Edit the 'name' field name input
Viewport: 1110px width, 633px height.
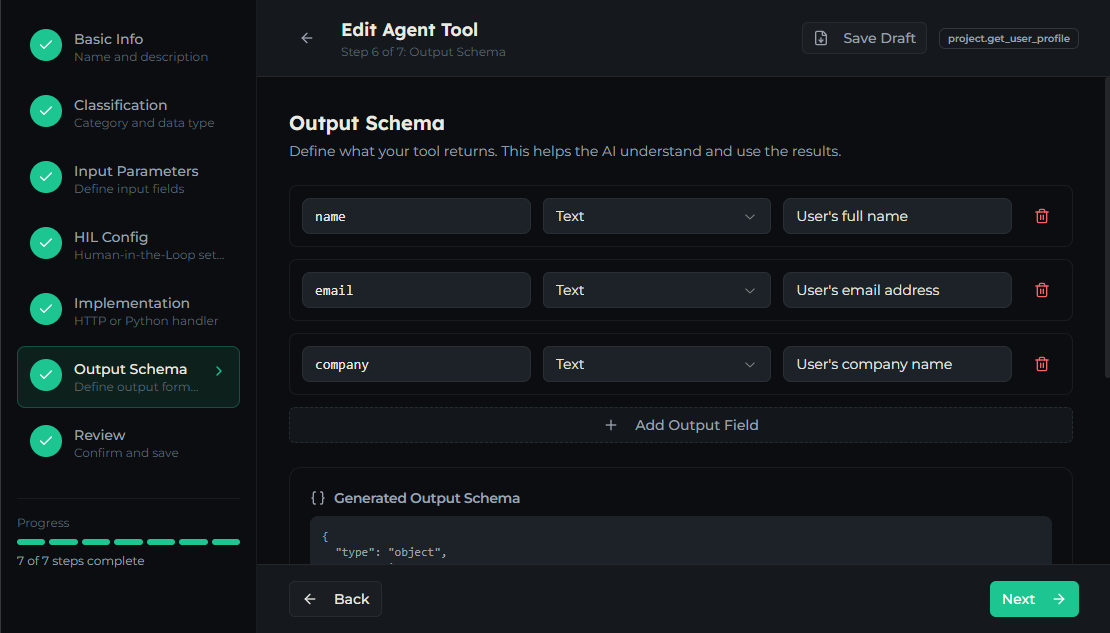(416, 216)
